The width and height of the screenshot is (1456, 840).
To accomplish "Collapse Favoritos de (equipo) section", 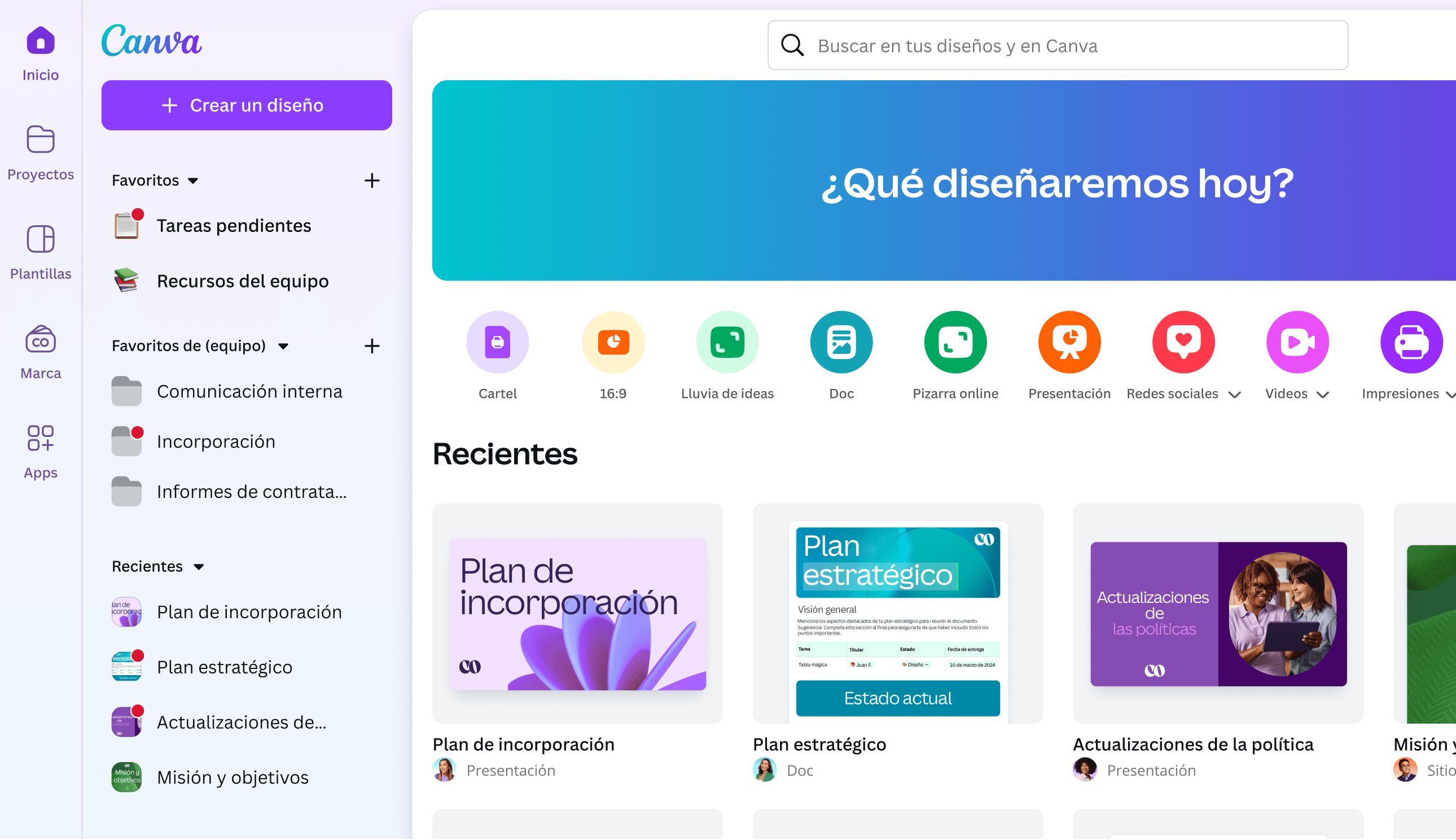I will pos(283,346).
